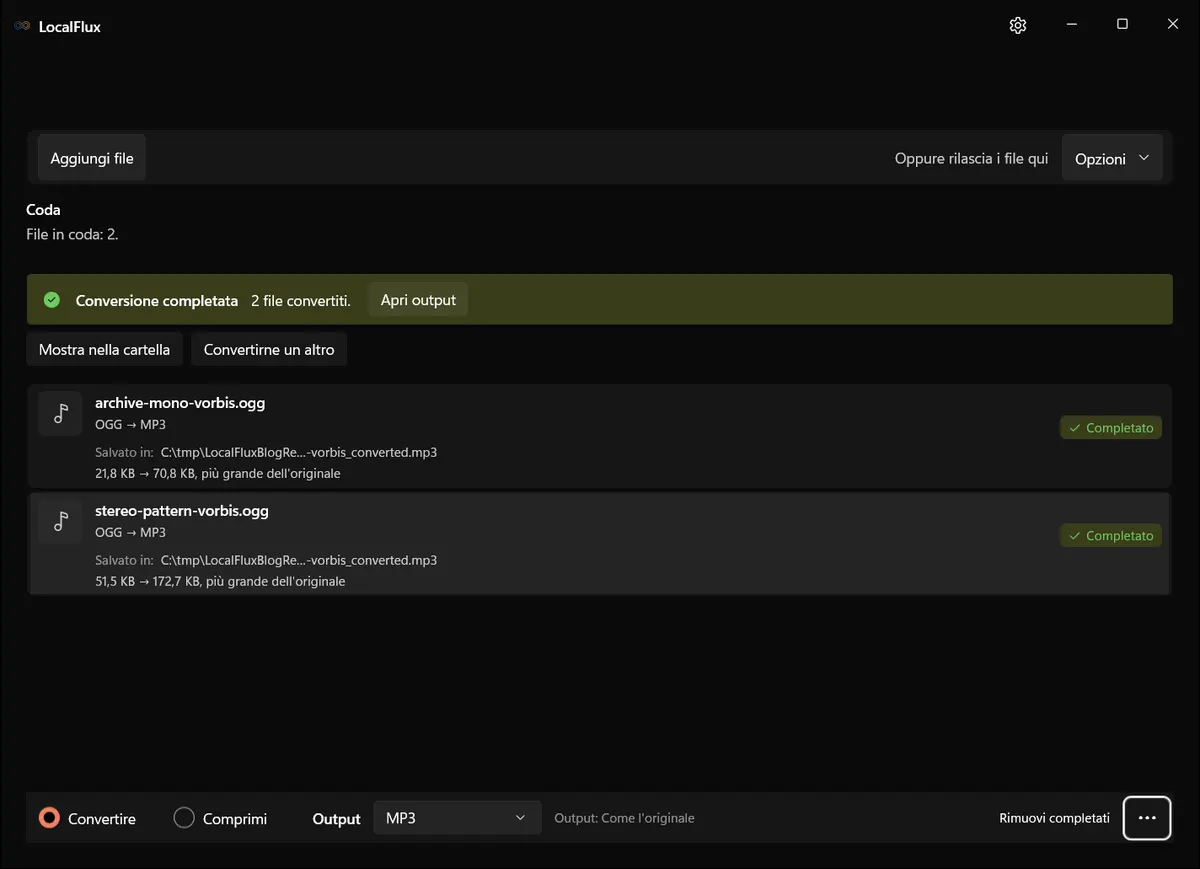
Task: Click the size text 51,5 KB → 172,7 KB
Action: coord(148,581)
